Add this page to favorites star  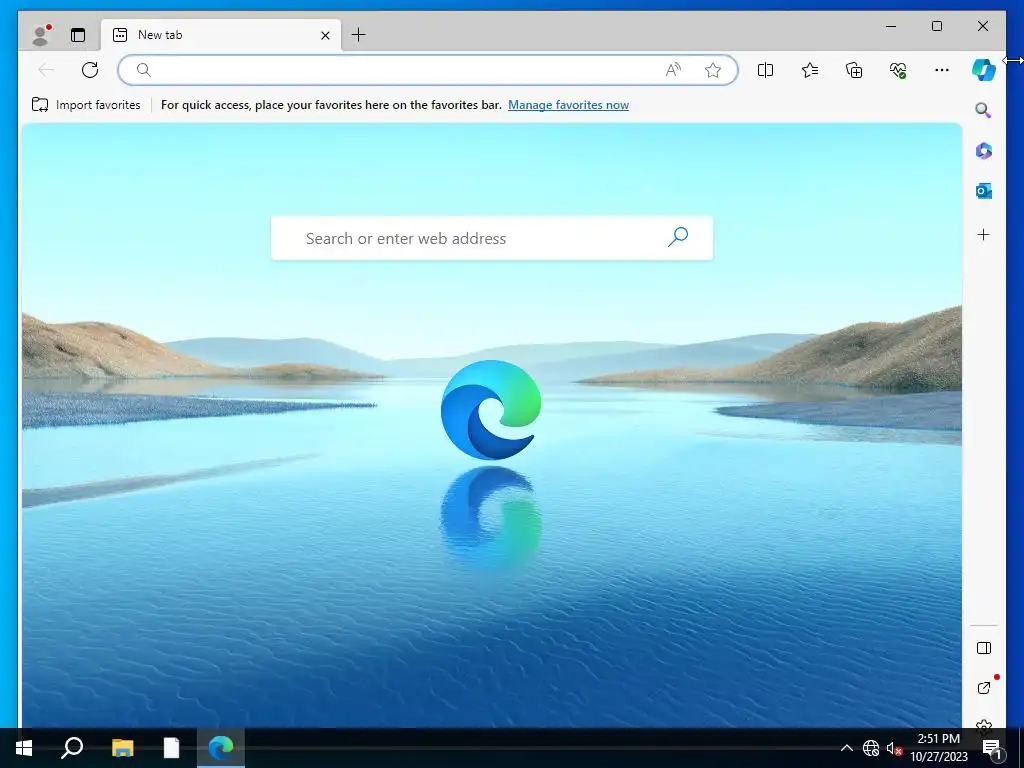pos(713,70)
